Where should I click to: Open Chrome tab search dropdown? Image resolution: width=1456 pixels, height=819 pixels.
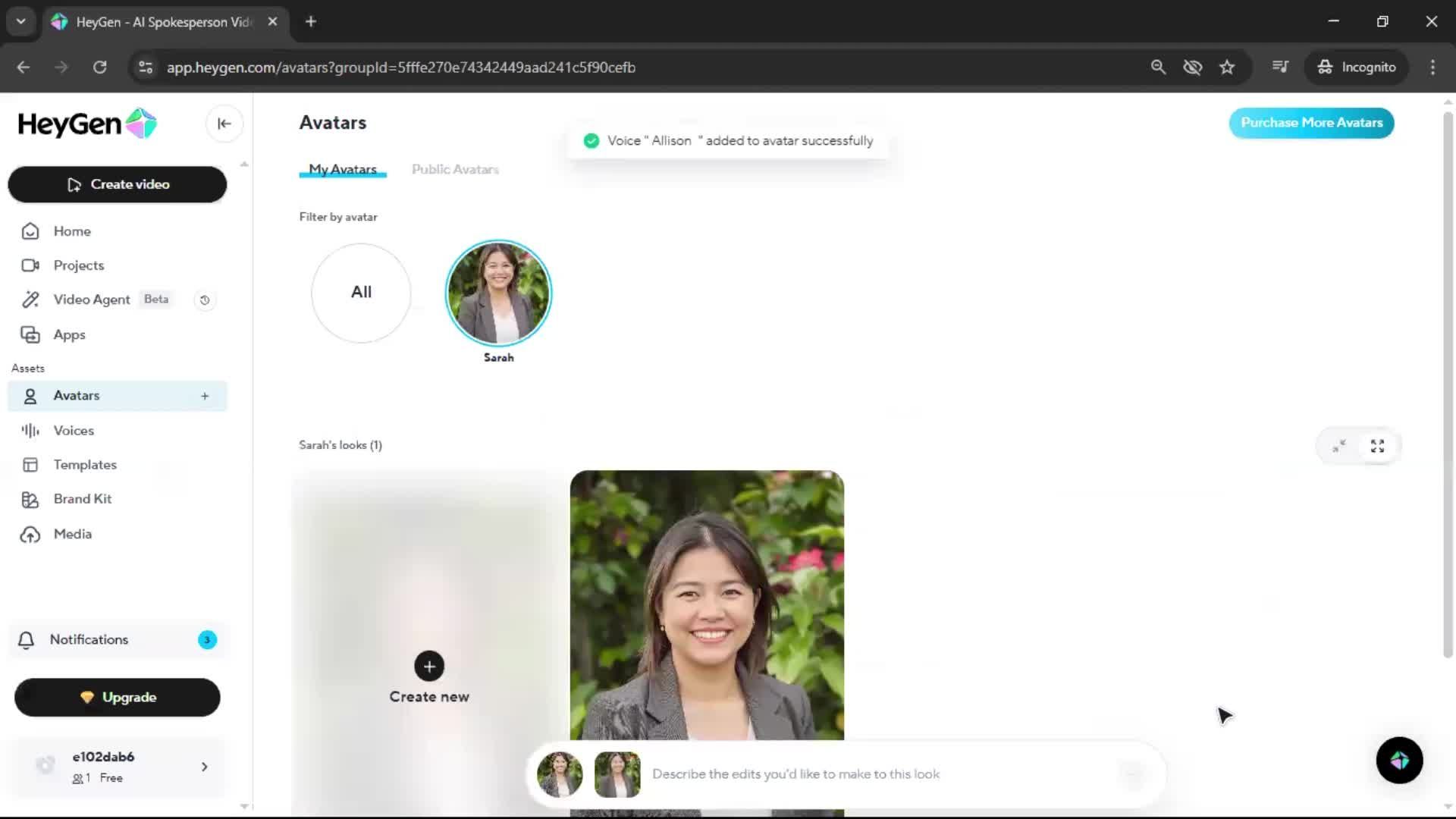pos(21,21)
